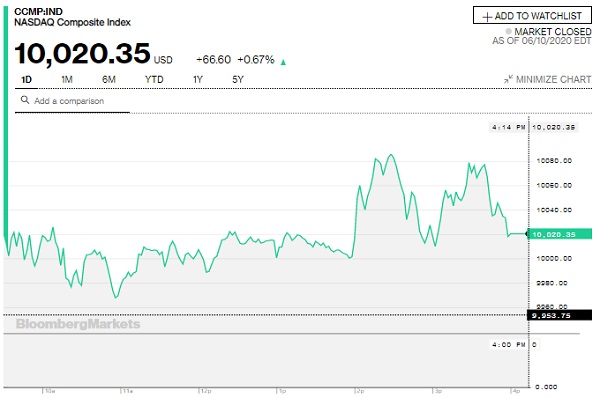Click the As of 06/10/2020 EDT date
The image size is (600, 398).
coord(541,41)
